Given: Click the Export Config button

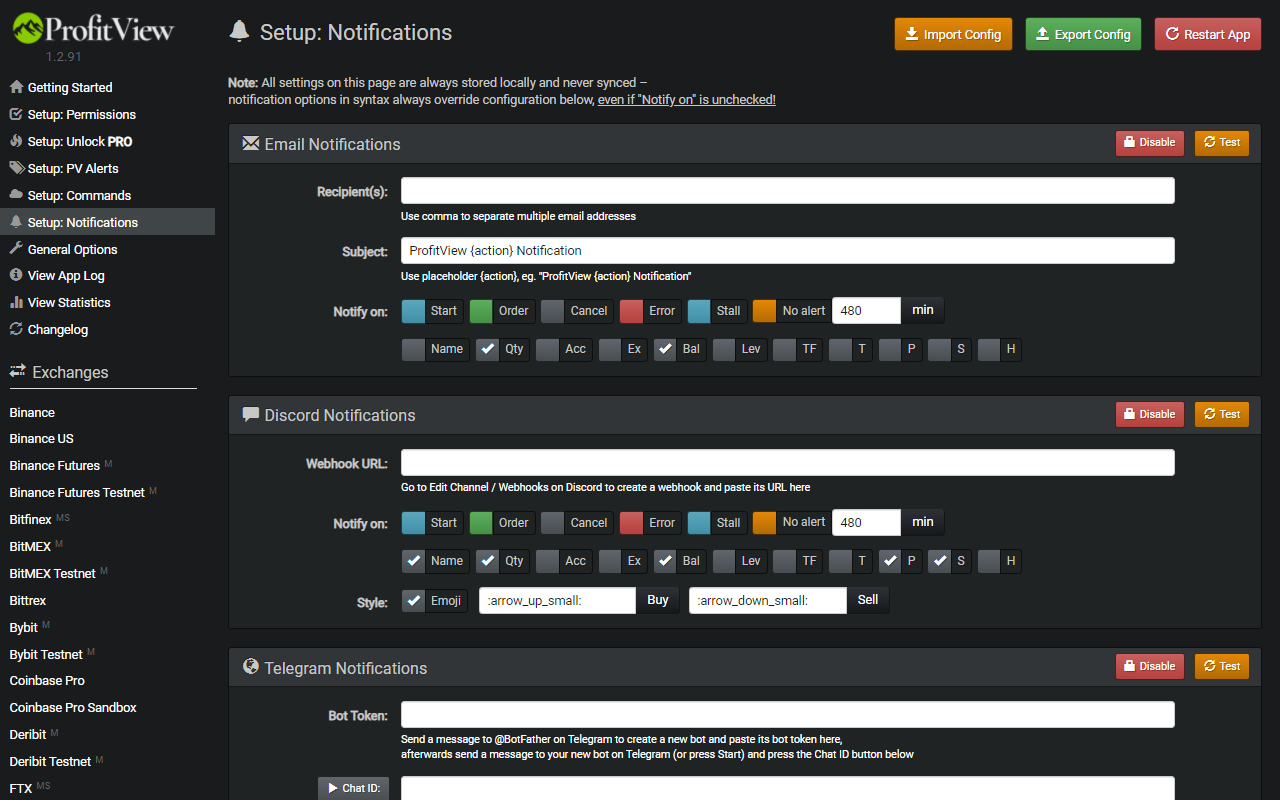Looking at the screenshot, I should [1084, 34].
